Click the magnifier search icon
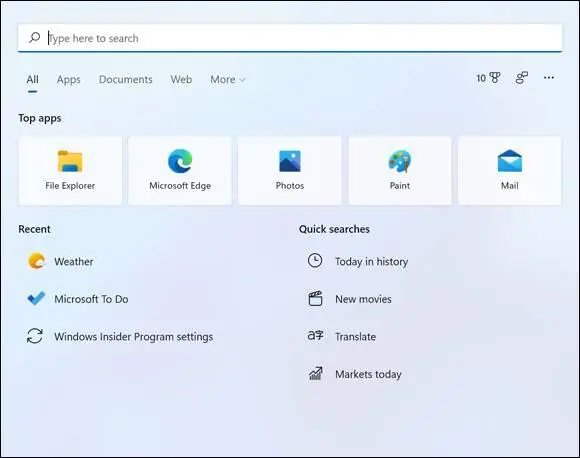580x458 pixels. coord(34,37)
